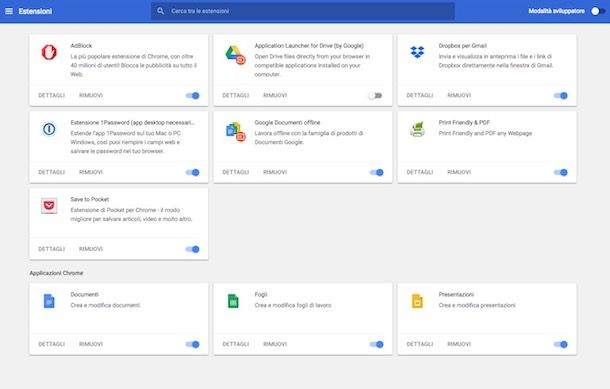Click Rimuovi for Fogli app

click(275, 344)
